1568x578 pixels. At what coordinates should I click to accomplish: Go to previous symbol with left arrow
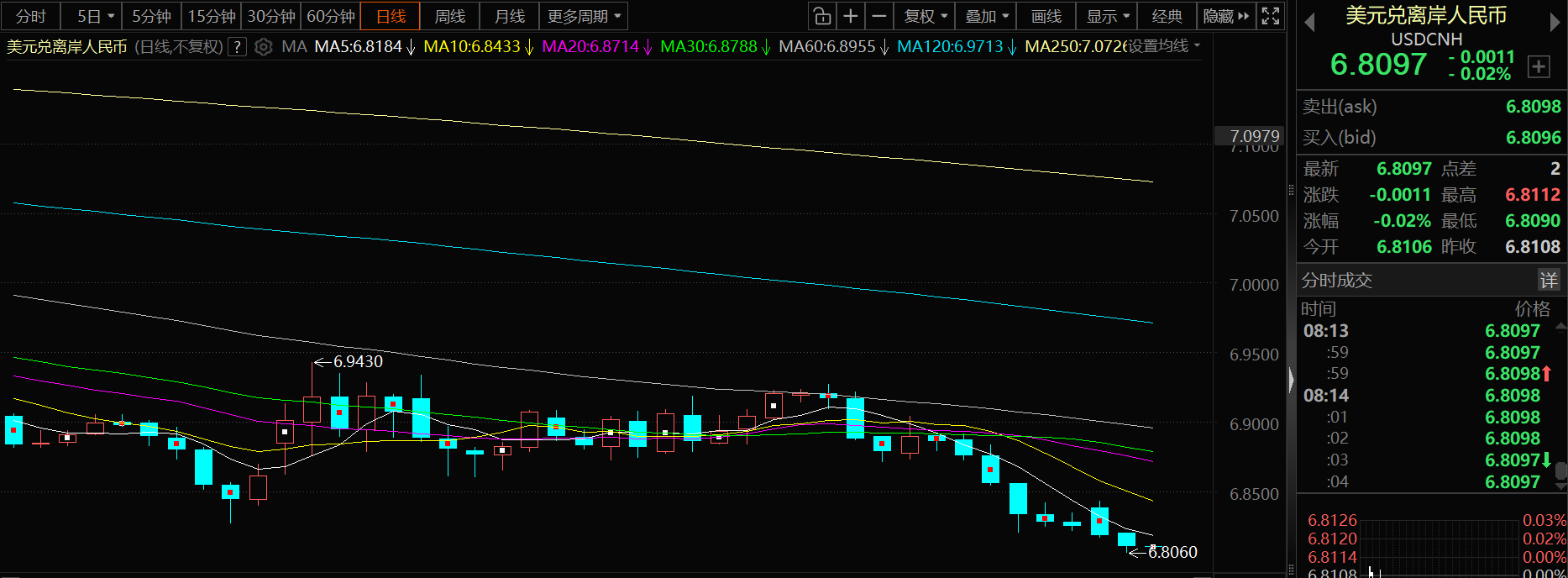click(x=1308, y=23)
